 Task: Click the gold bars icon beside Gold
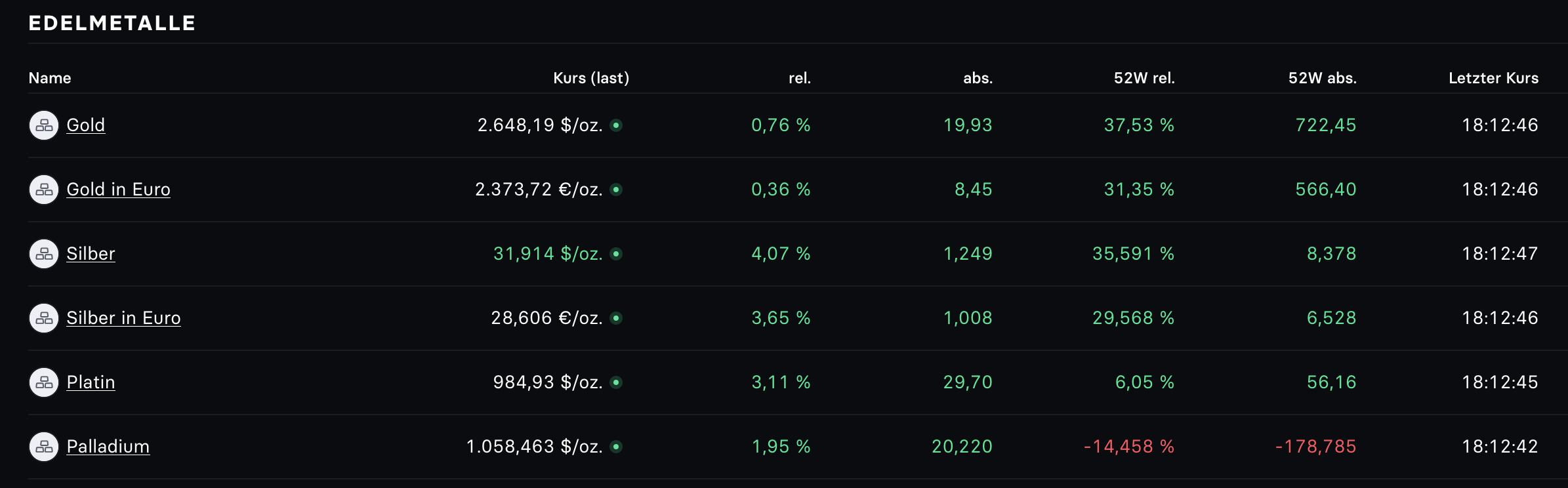click(44, 125)
